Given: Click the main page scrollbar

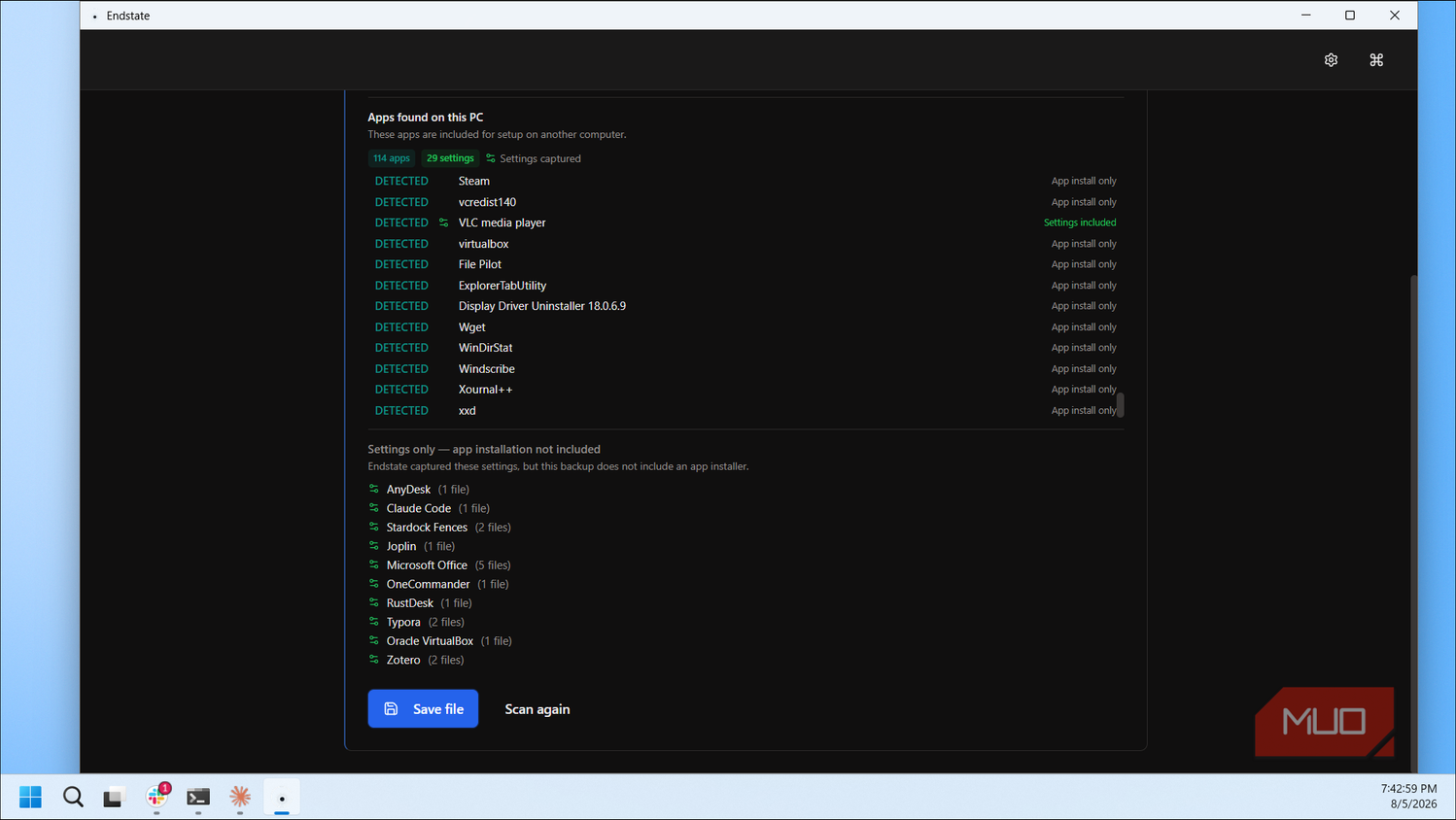Looking at the screenshot, I should click(1414, 525).
